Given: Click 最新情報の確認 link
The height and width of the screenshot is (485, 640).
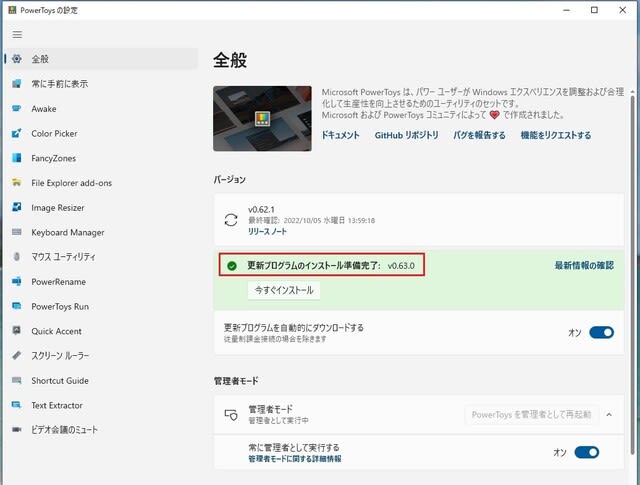Looking at the screenshot, I should point(584,265).
